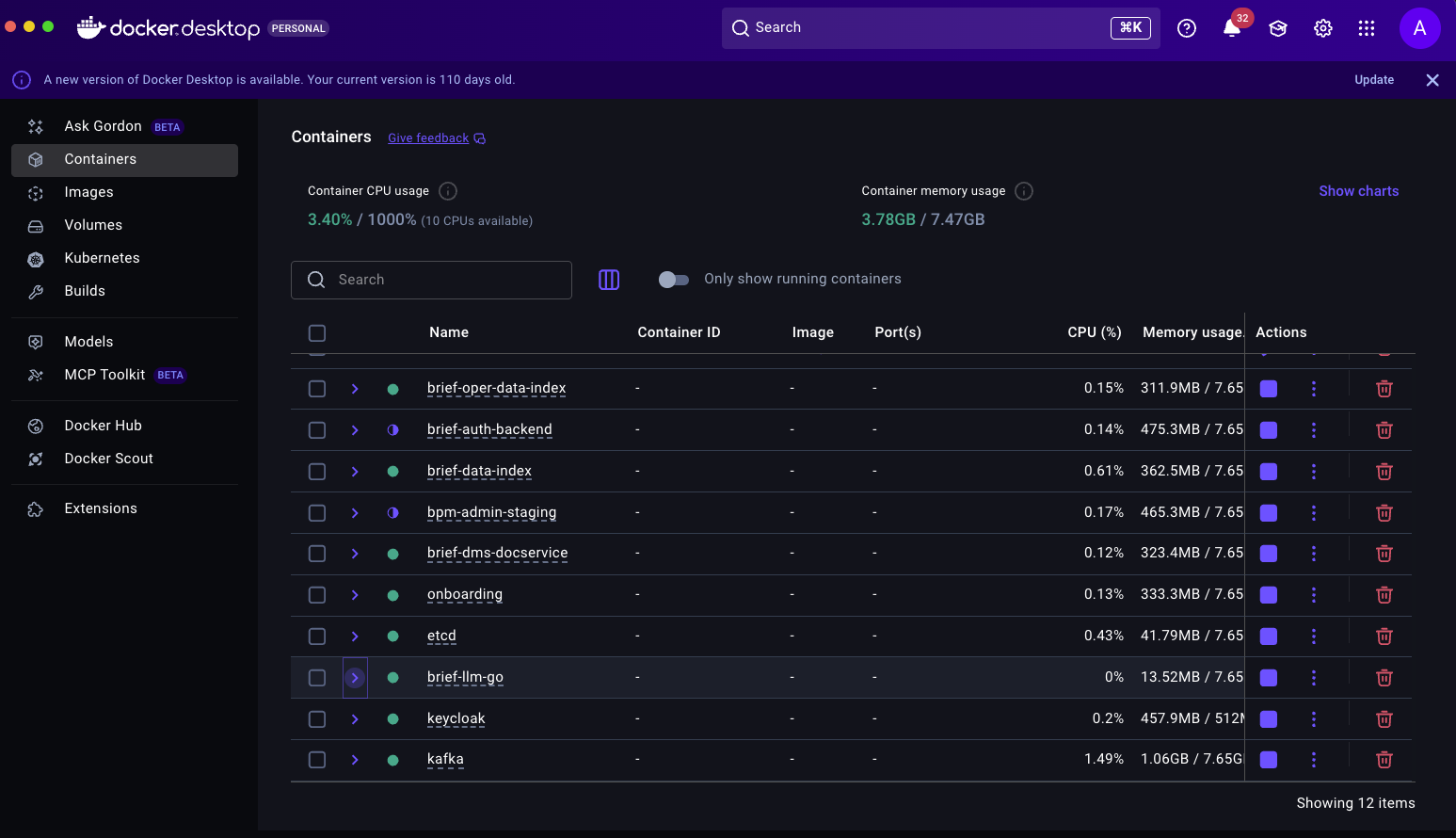Select the onboarding container checkbox
1456x838 pixels.
[317, 595]
